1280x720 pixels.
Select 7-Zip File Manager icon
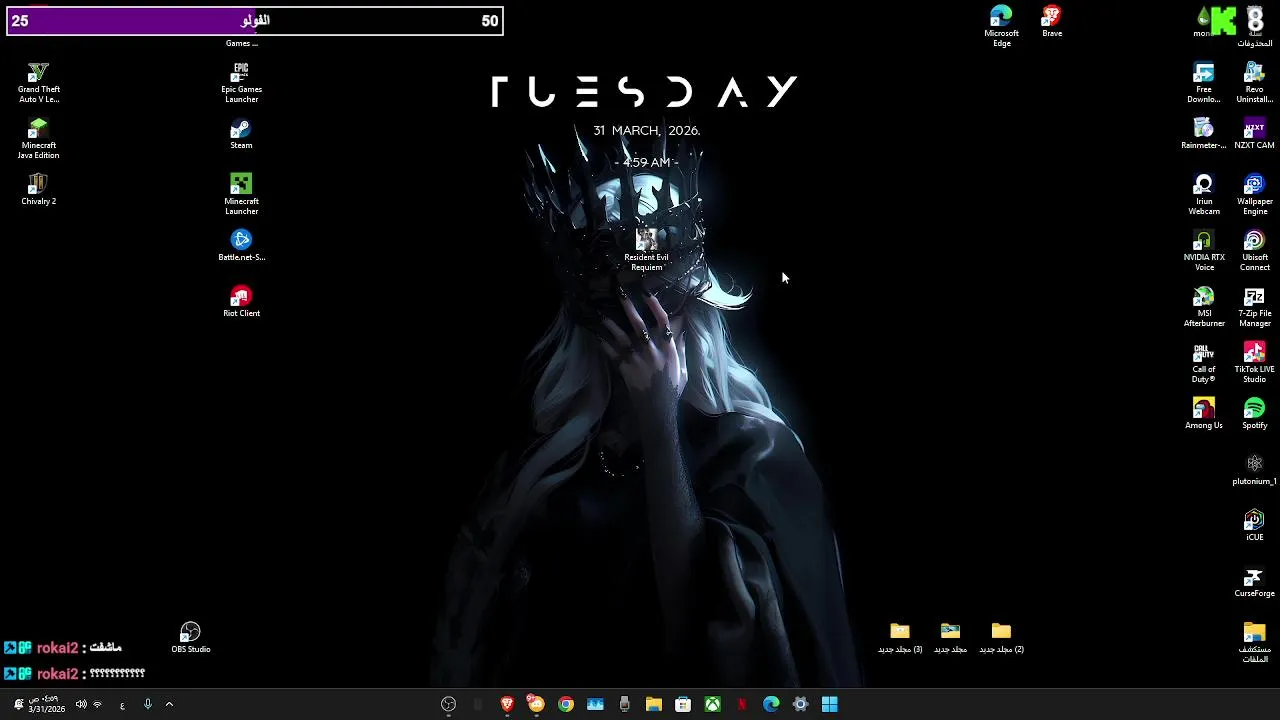(x=1254, y=306)
